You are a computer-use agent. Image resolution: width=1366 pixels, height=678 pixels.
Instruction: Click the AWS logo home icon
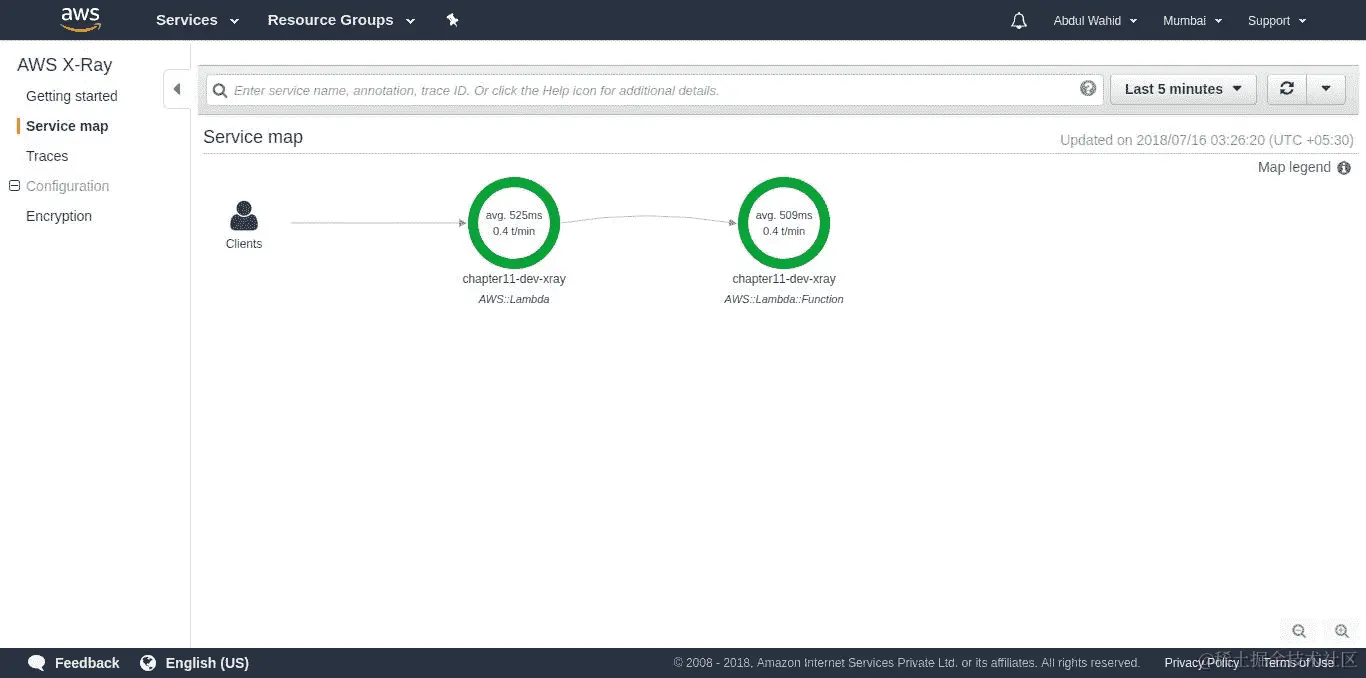(x=80, y=19)
